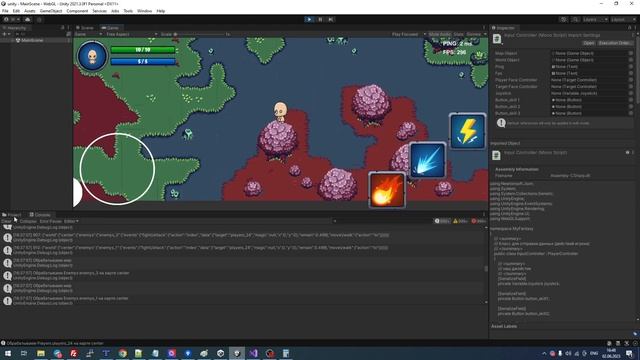Toggle Error Pause in Console
Image resolution: width=640 pixels, height=360 pixels.
(50, 221)
